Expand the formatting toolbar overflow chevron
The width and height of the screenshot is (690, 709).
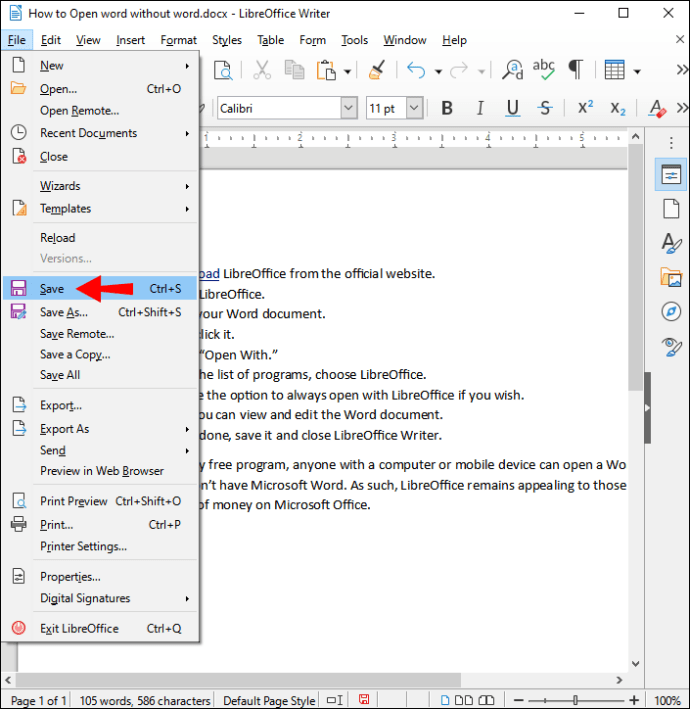click(682, 108)
